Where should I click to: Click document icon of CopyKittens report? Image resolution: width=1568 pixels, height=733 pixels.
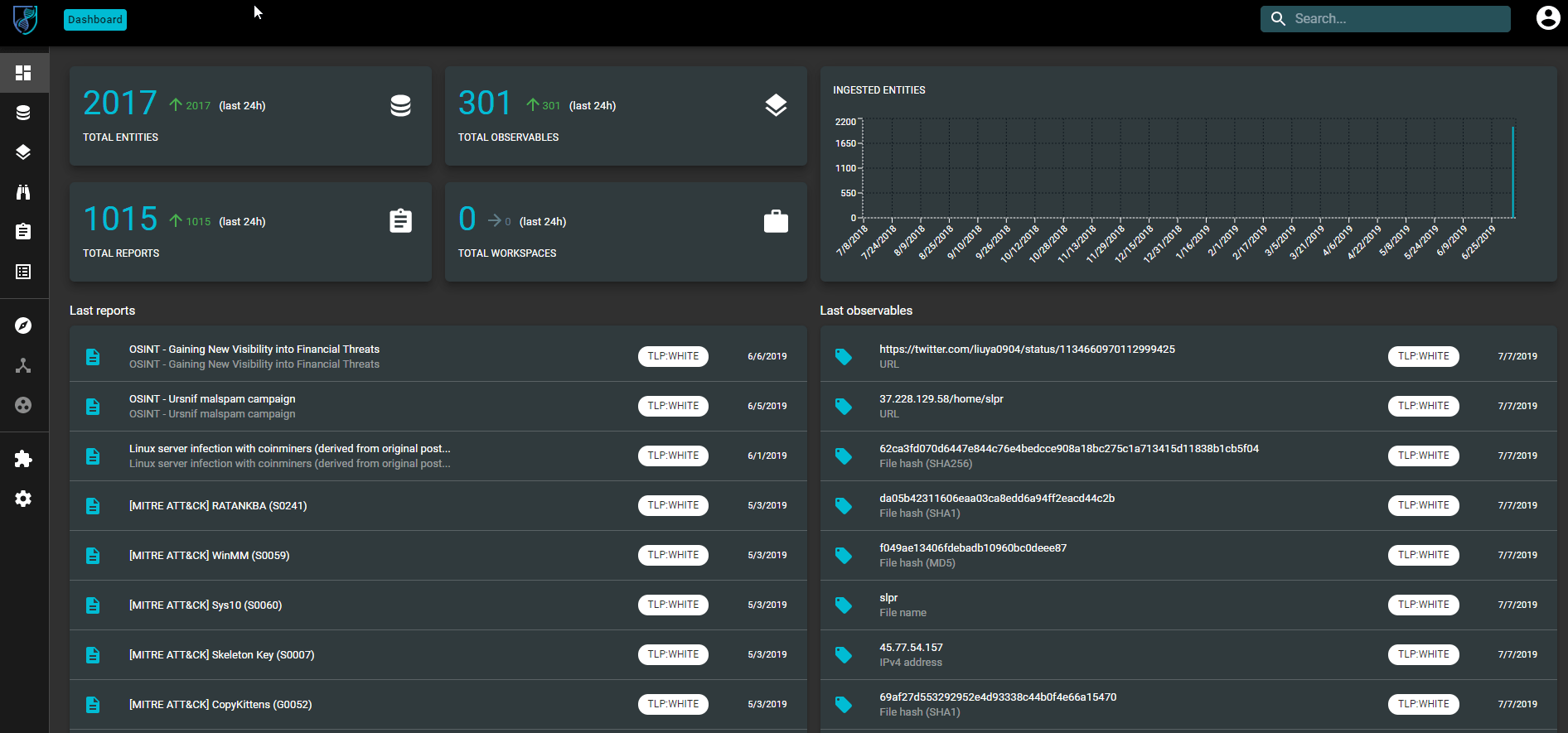[93, 705]
